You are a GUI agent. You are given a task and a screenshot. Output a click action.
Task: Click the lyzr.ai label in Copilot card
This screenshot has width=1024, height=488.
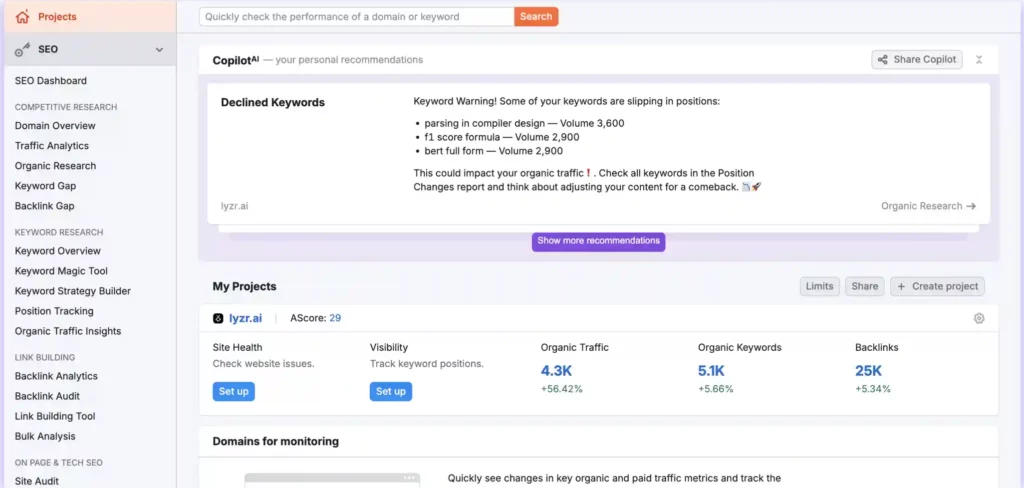pos(234,206)
